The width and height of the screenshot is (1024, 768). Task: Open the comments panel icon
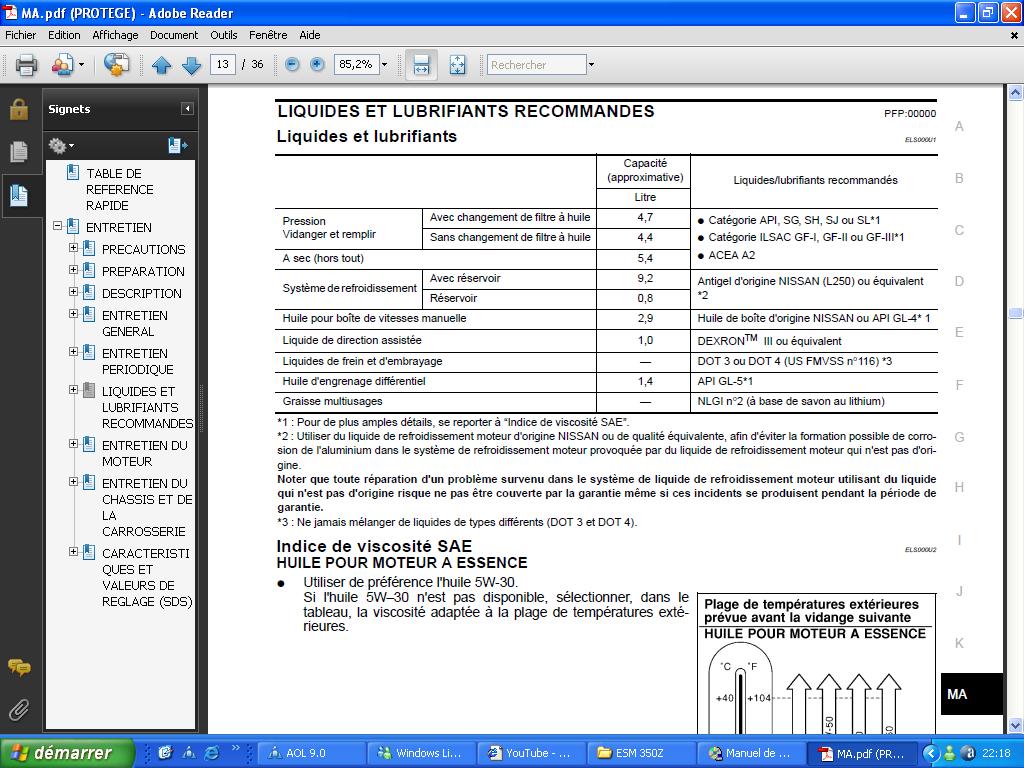click(x=19, y=667)
